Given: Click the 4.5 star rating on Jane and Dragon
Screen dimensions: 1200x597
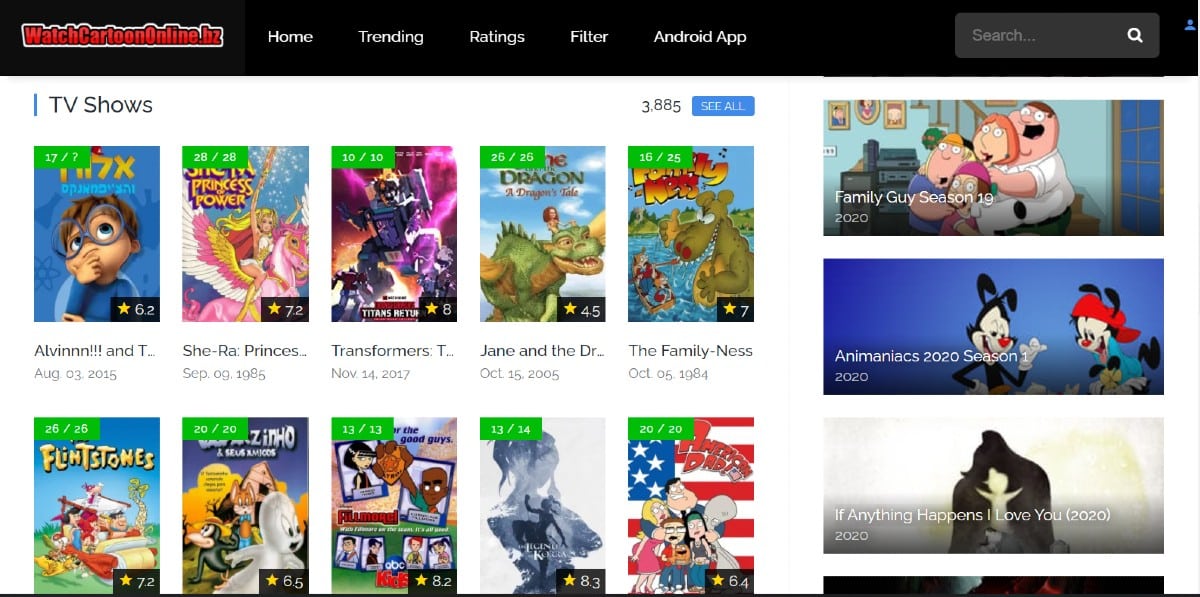Looking at the screenshot, I should click(581, 309).
